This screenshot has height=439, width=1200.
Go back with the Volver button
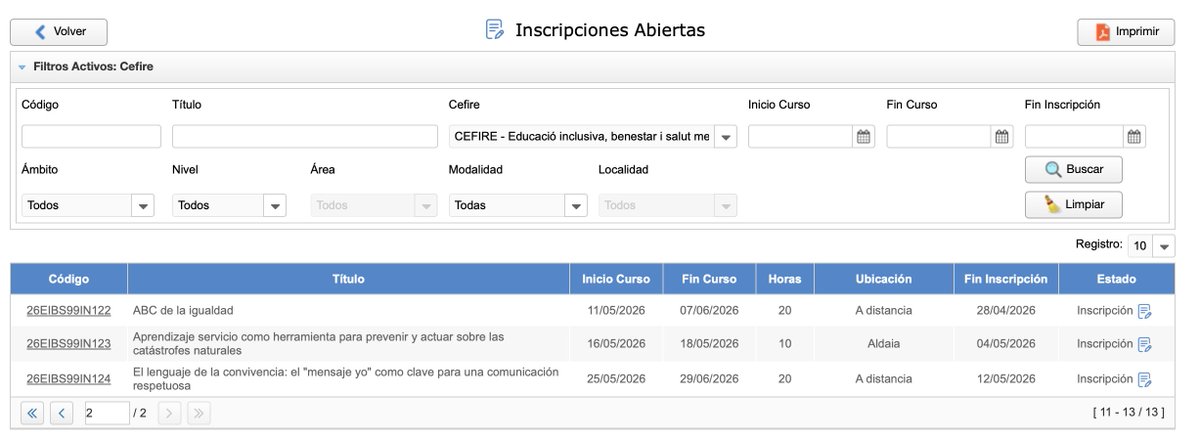point(59,32)
